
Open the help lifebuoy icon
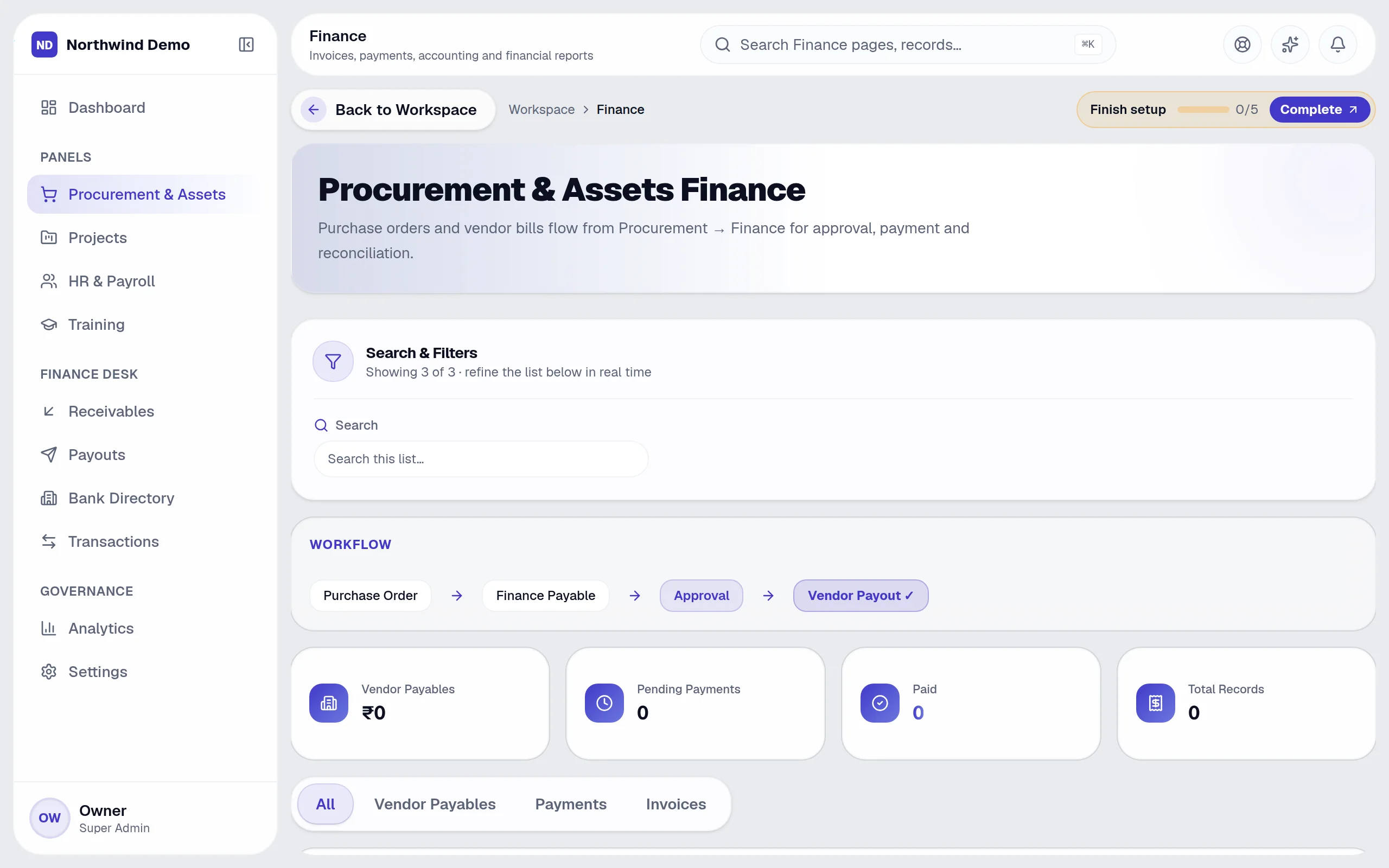pyautogui.click(x=1242, y=45)
